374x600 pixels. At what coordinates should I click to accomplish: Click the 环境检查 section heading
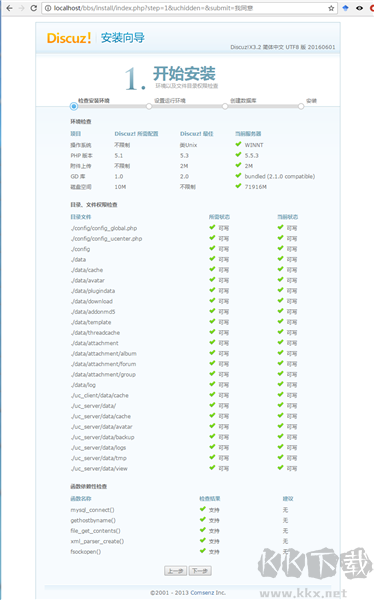(x=81, y=122)
